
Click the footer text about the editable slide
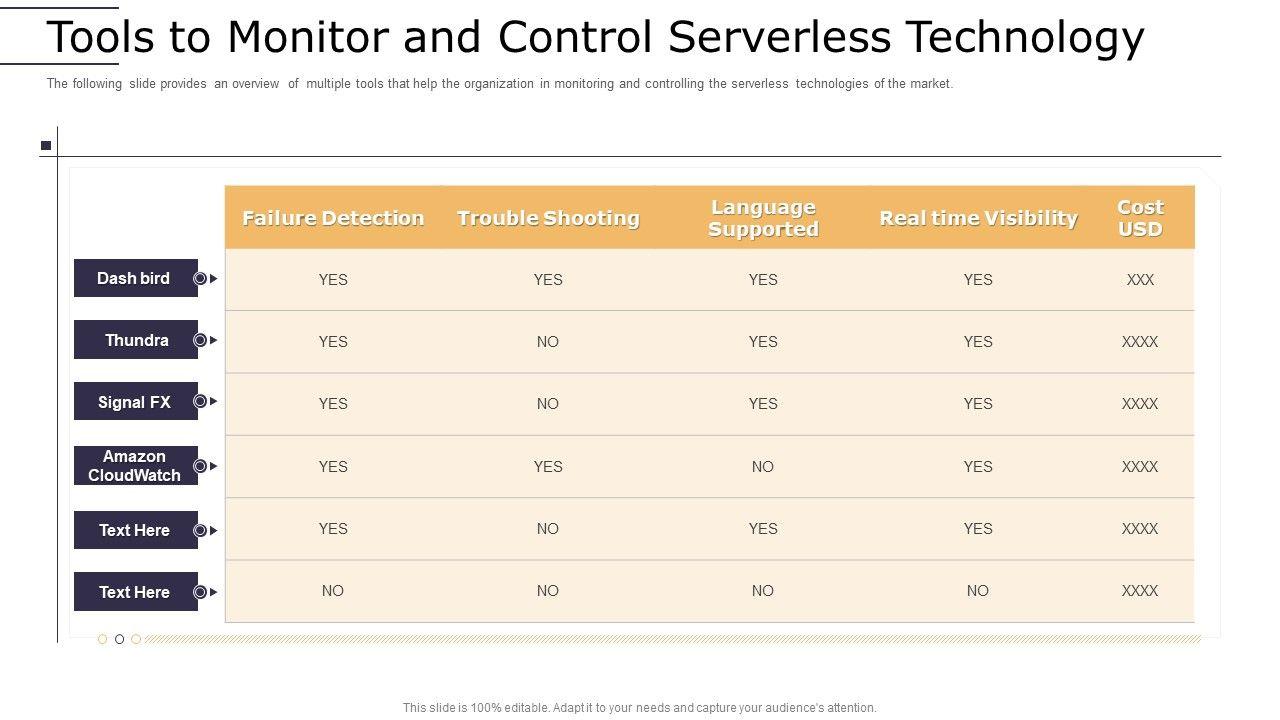[640, 708]
